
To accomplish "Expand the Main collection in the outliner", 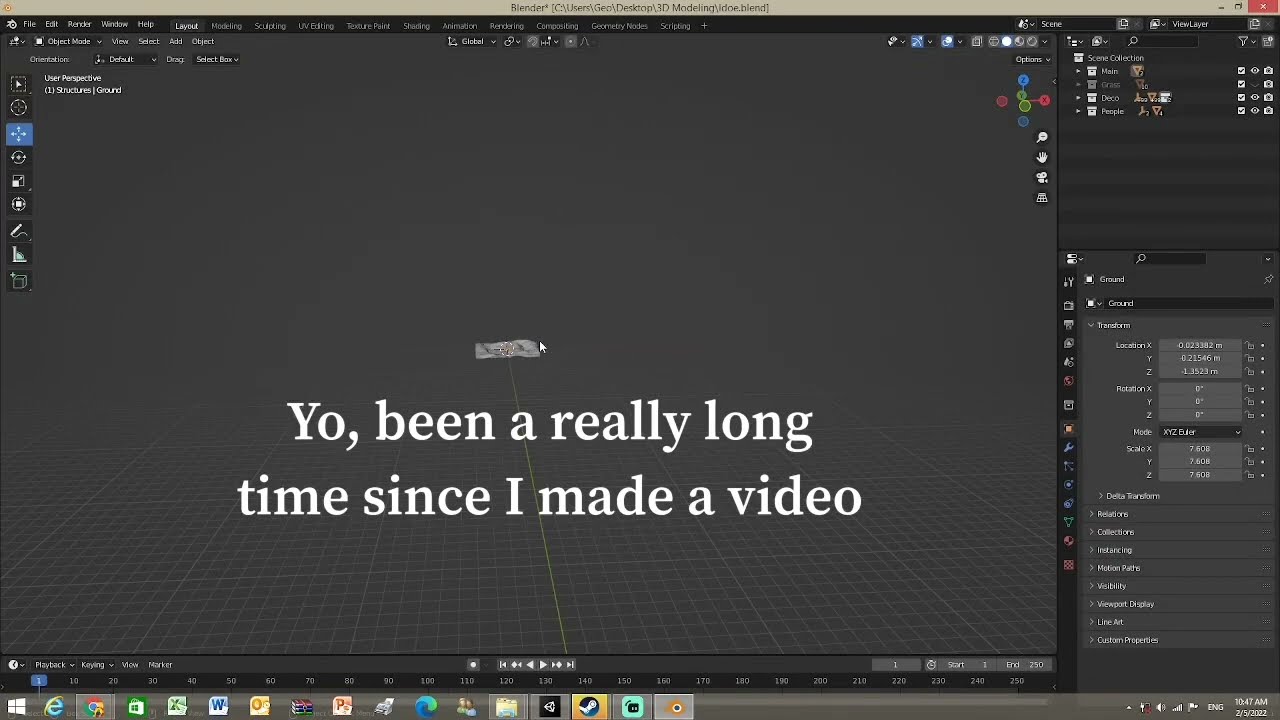I will click(x=1079, y=71).
